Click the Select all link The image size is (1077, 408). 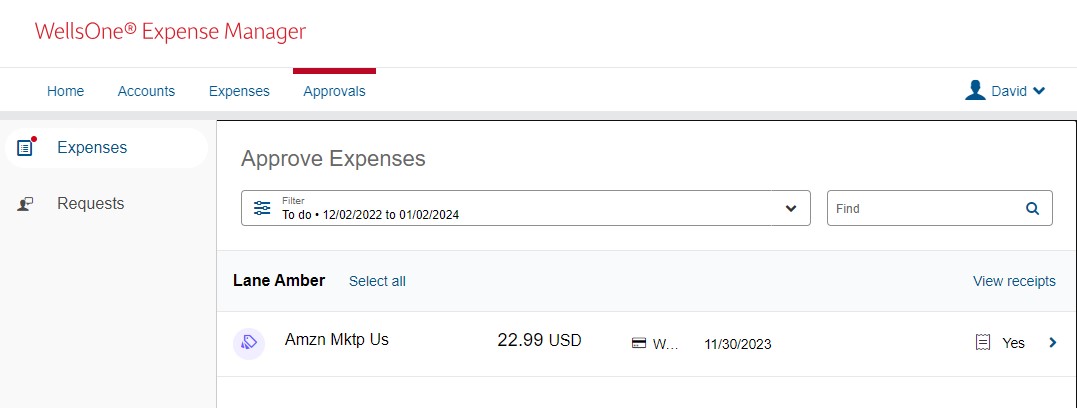[x=377, y=281]
